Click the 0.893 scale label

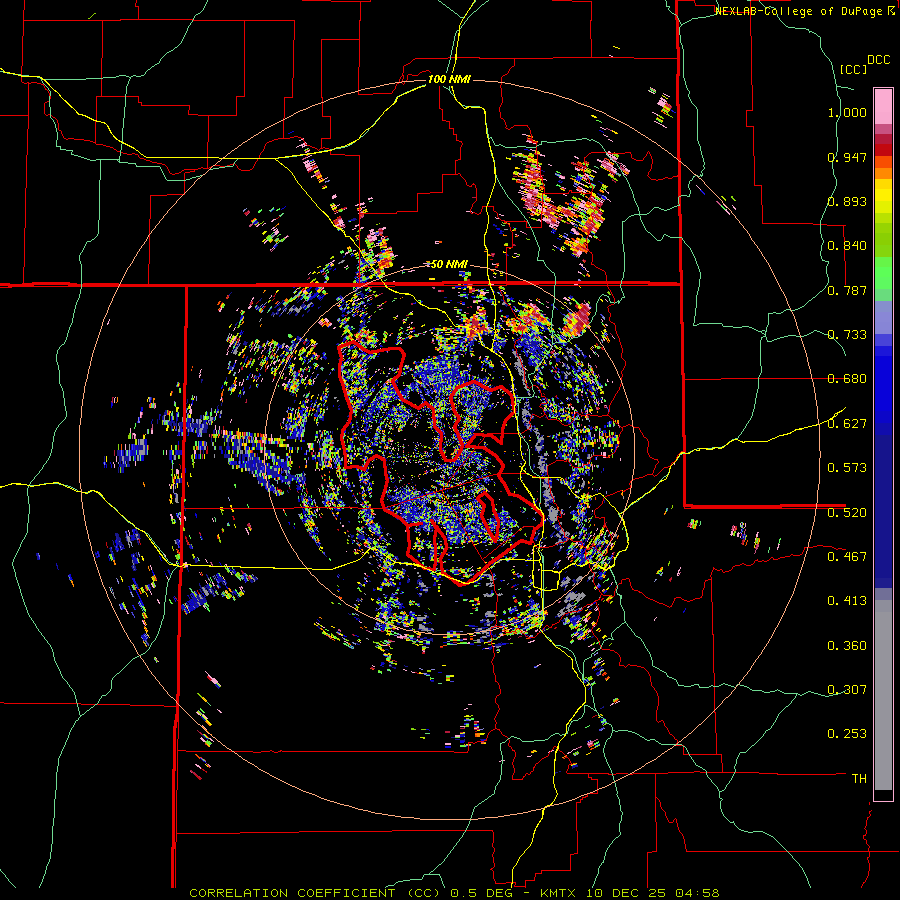[847, 201]
